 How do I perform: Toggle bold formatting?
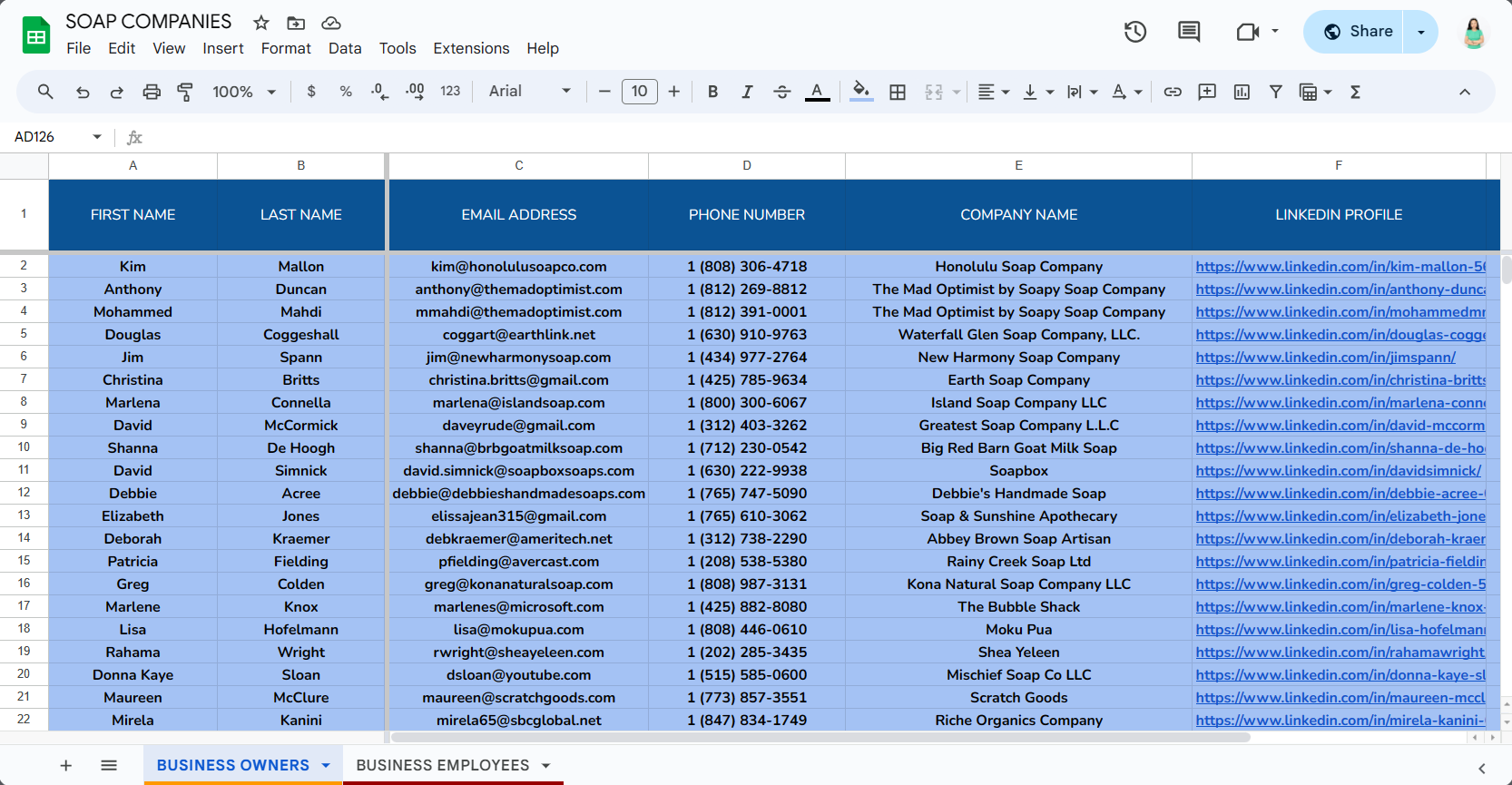click(713, 92)
